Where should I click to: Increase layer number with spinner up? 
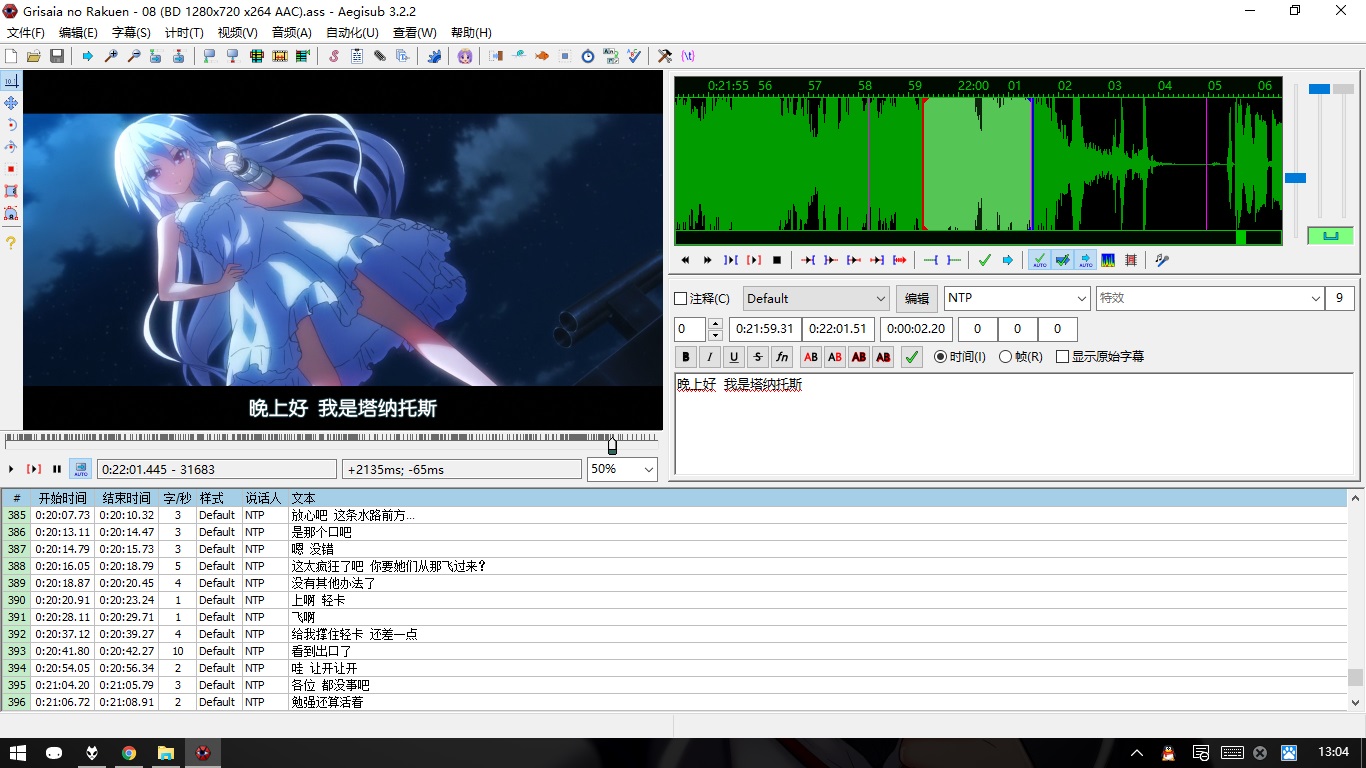[x=715, y=323]
